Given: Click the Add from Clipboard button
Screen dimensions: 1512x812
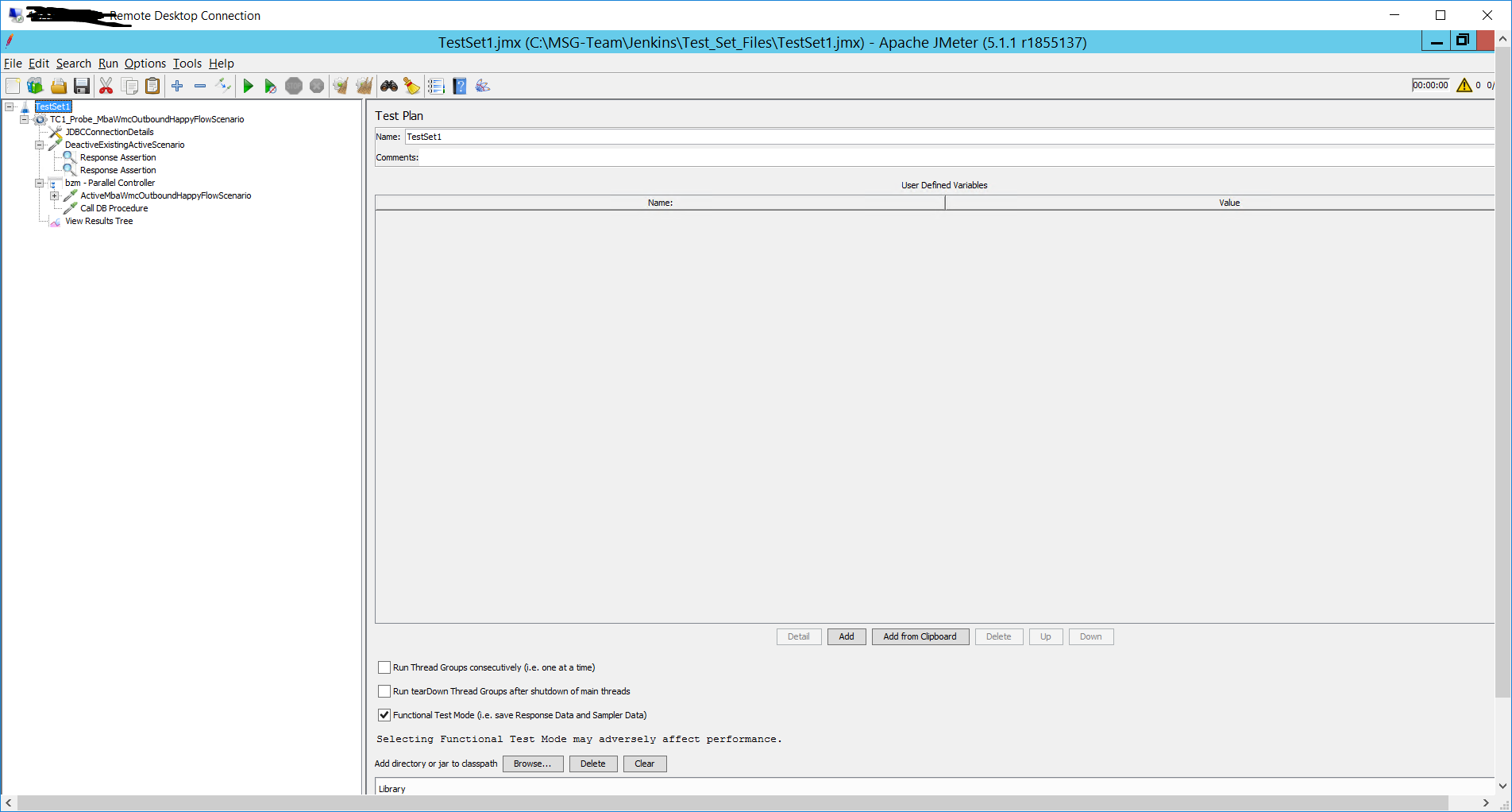Looking at the screenshot, I should pyautogui.click(x=920, y=636).
